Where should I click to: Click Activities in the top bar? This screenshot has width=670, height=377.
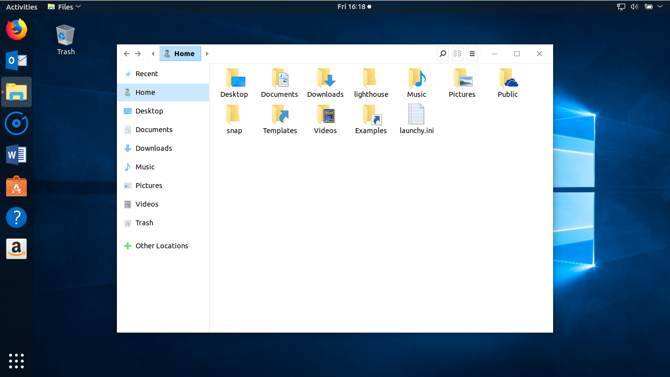pyautogui.click(x=21, y=7)
